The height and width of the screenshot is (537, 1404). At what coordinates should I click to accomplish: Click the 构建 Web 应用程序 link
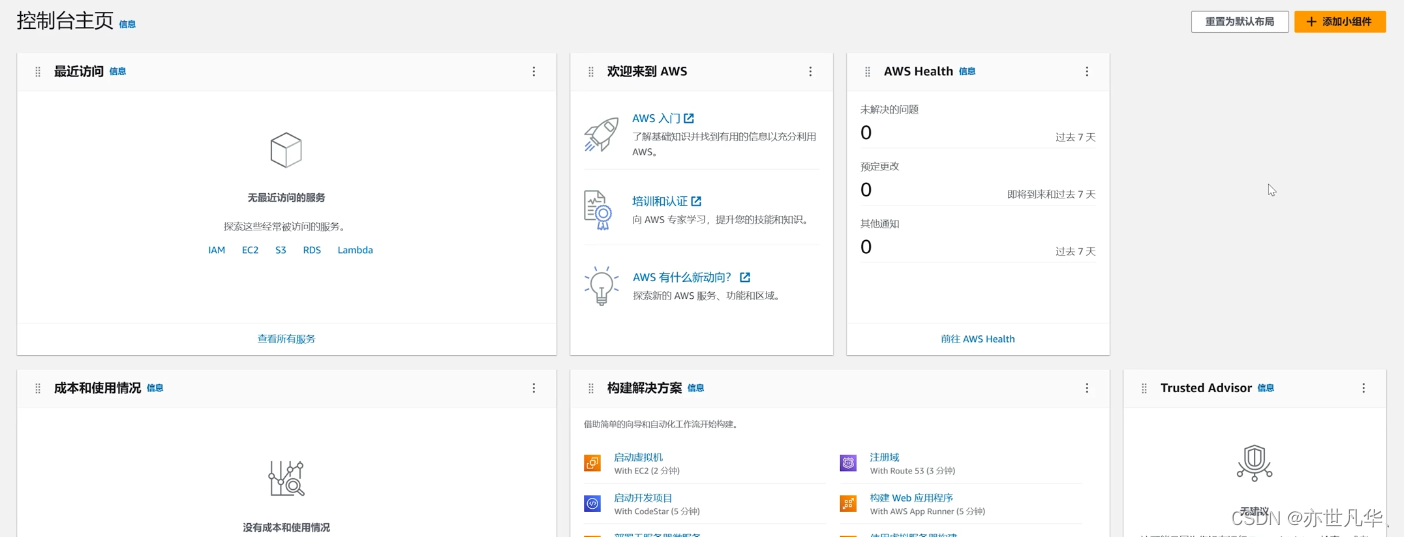[911, 498]
